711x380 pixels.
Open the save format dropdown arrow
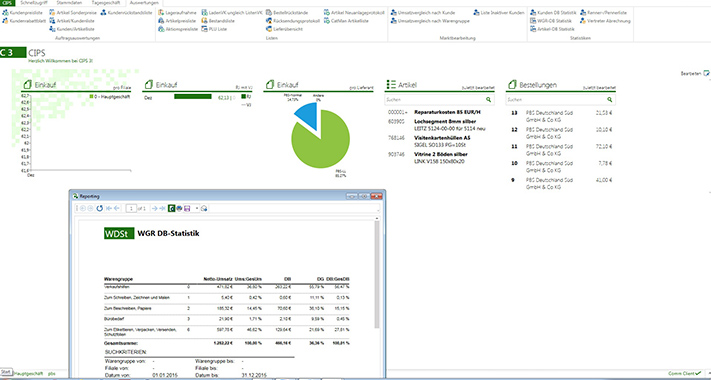tap(197, 208)
